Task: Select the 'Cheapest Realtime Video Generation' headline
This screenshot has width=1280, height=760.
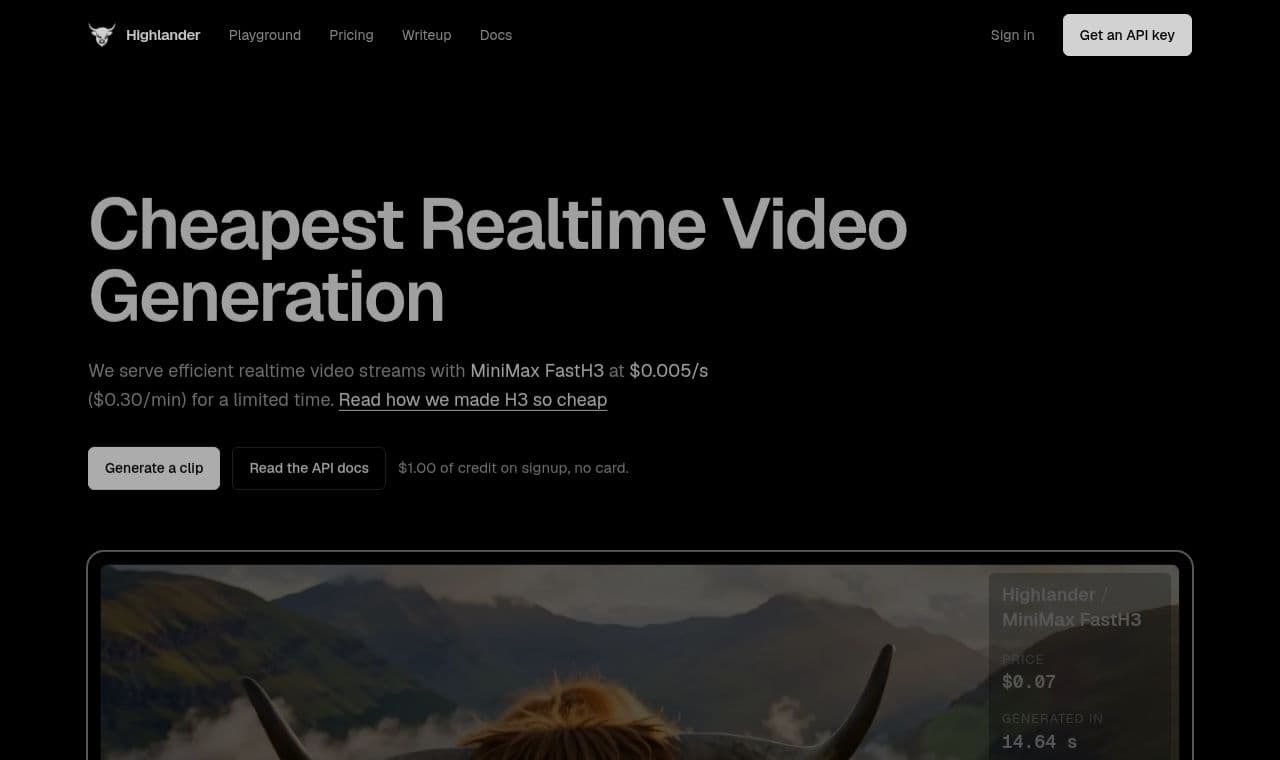Action: [x=498, y=260]
